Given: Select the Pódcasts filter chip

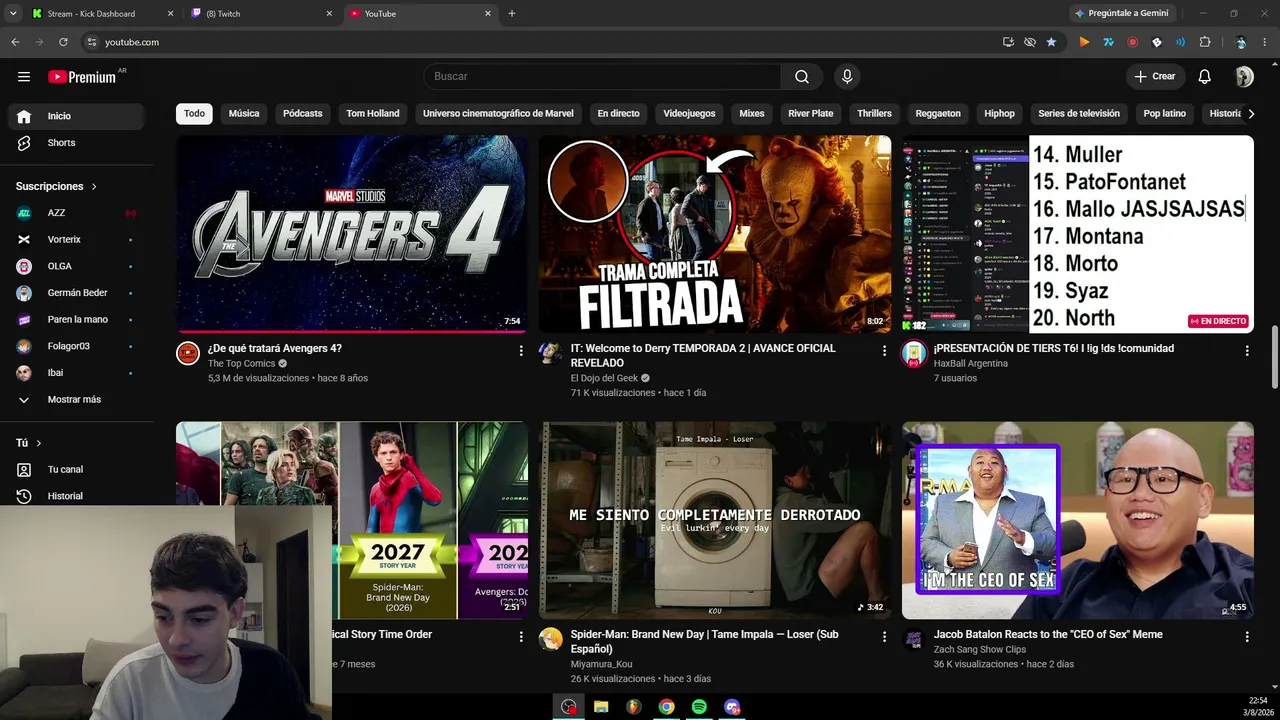Looking at the screenshot, I should point(303,113).
